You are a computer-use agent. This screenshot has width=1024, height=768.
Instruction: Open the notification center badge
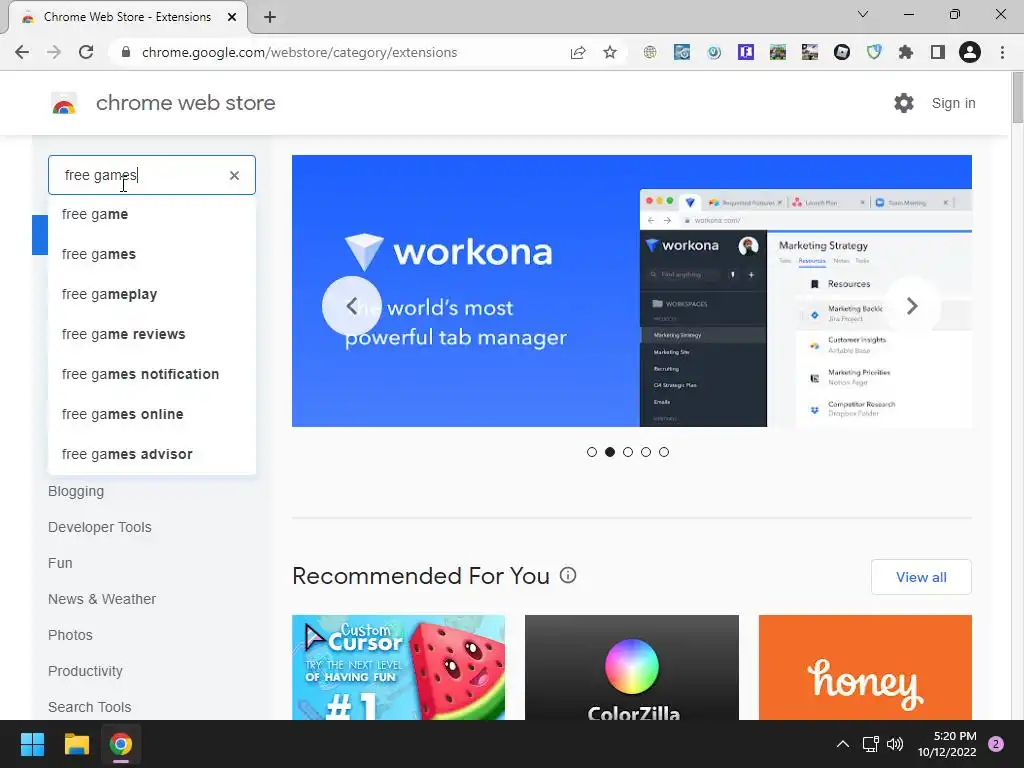click(x=996, y=744)
